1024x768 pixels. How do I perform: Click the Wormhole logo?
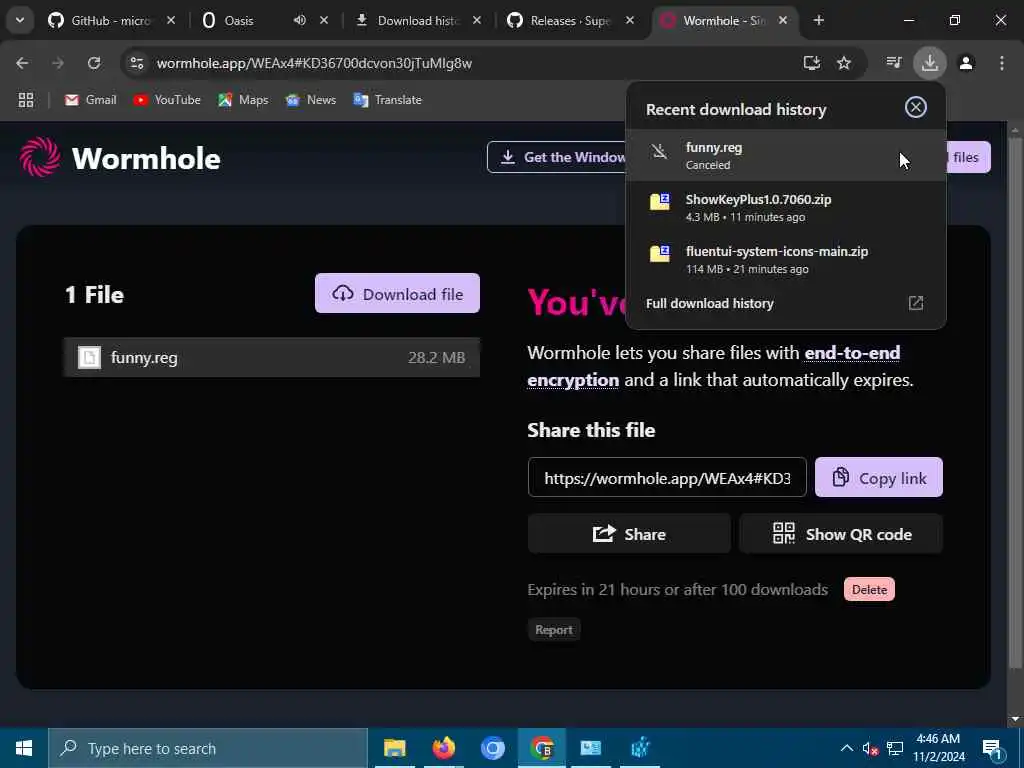click(x=120, y=157)
